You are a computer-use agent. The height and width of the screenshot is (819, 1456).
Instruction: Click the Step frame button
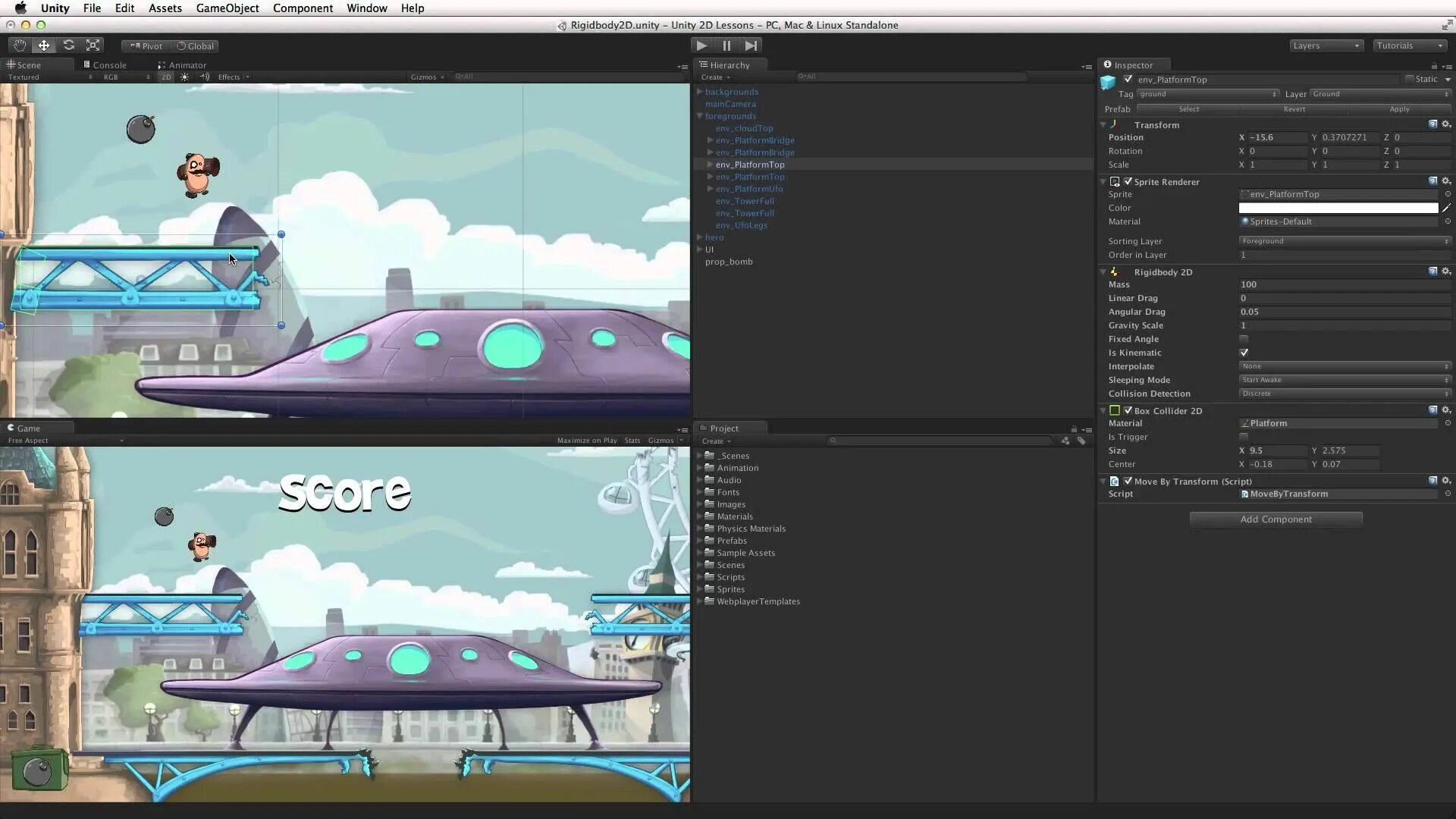pyautogui.click(x=751, y=45)
